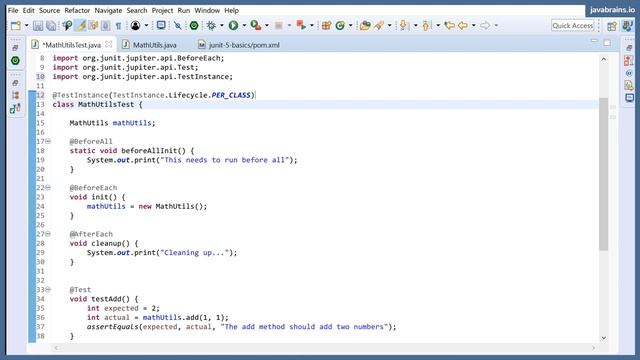Click the Back navigation arrow
Viewport: 640px width, 360px height.
coord(463,26)
